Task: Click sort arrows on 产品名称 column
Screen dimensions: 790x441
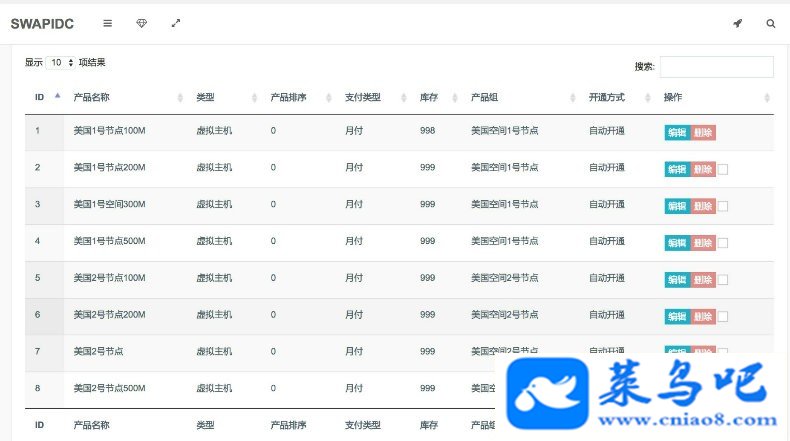Action: tap(180, 98)
